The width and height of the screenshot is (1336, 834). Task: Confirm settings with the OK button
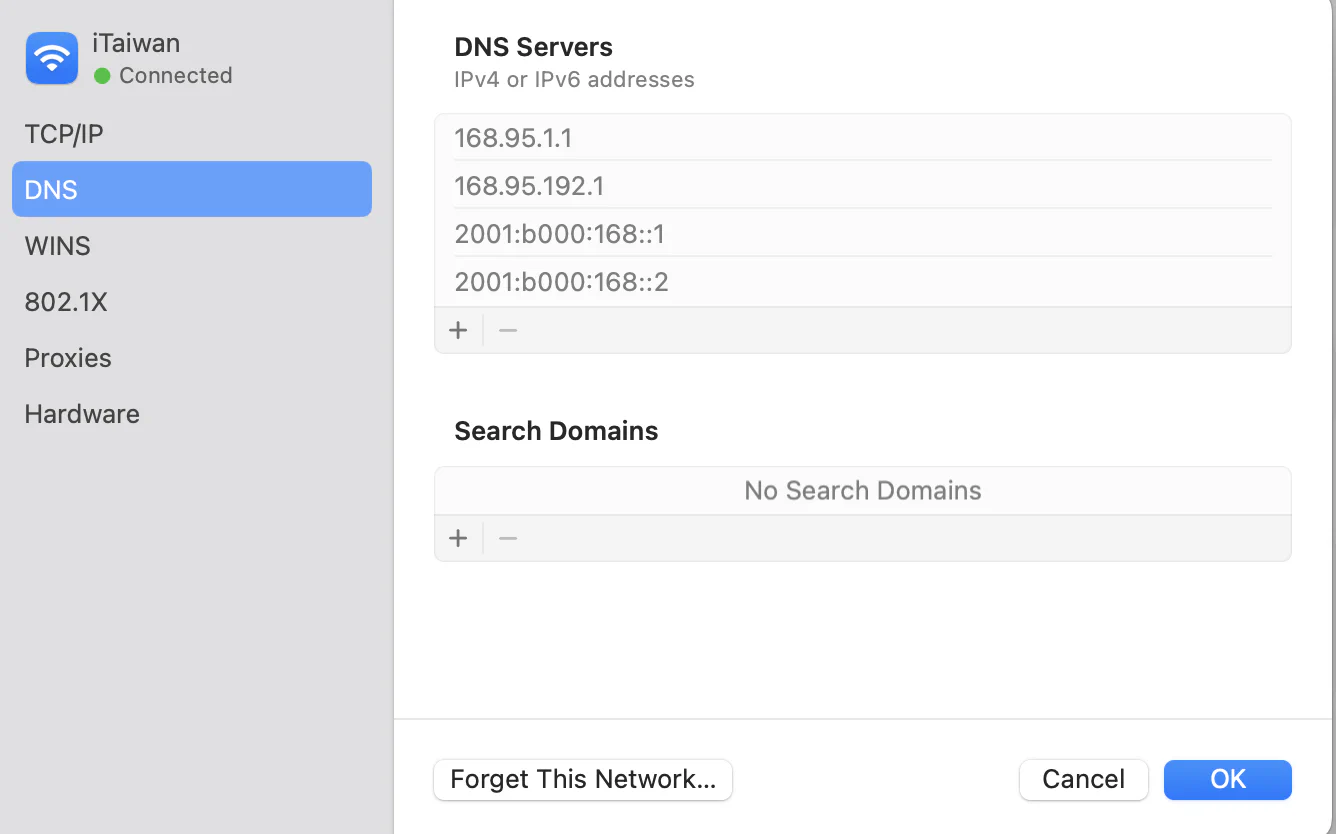click(1227, 780)
